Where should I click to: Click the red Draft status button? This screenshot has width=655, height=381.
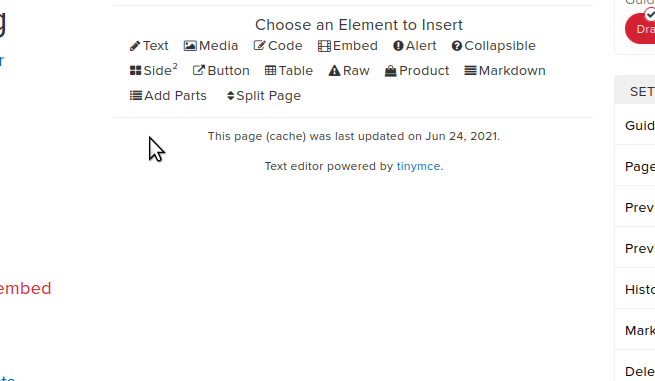[640, 28]
